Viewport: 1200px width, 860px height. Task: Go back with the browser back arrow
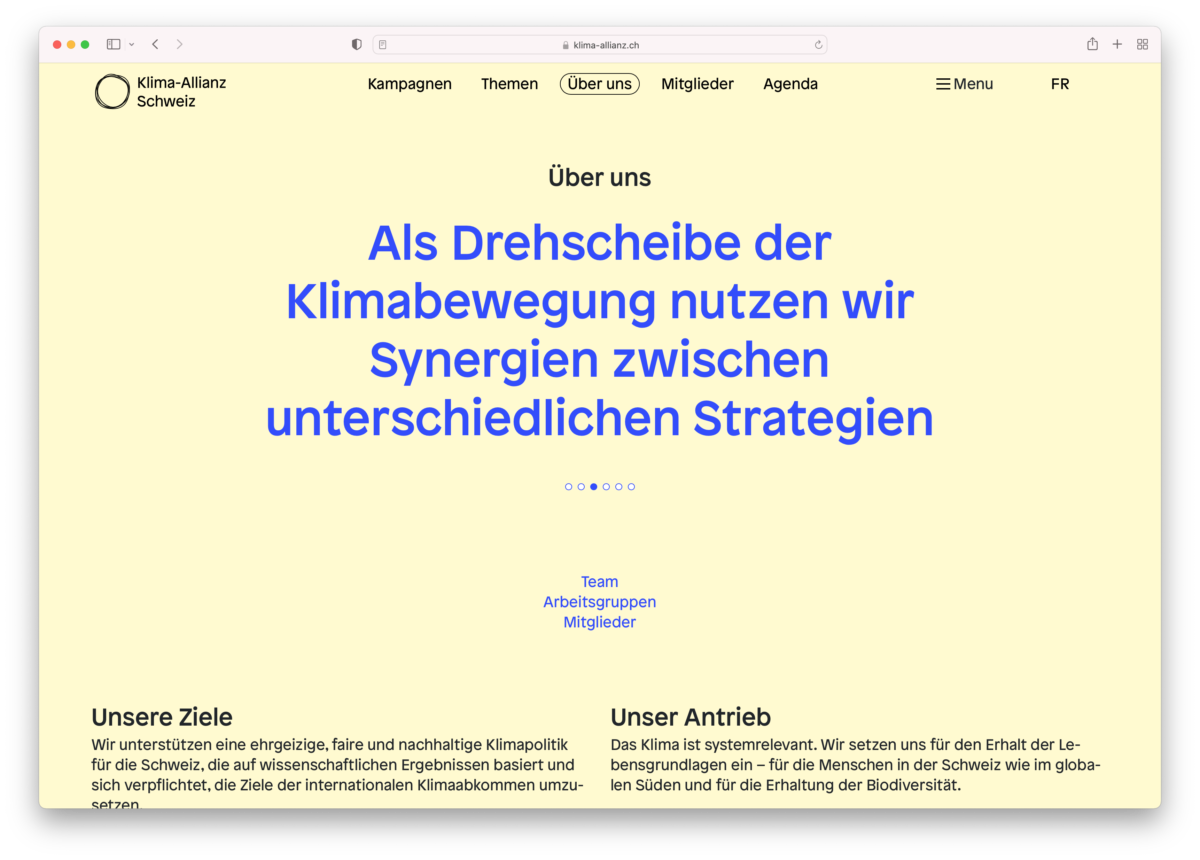[x=155, y=44]
